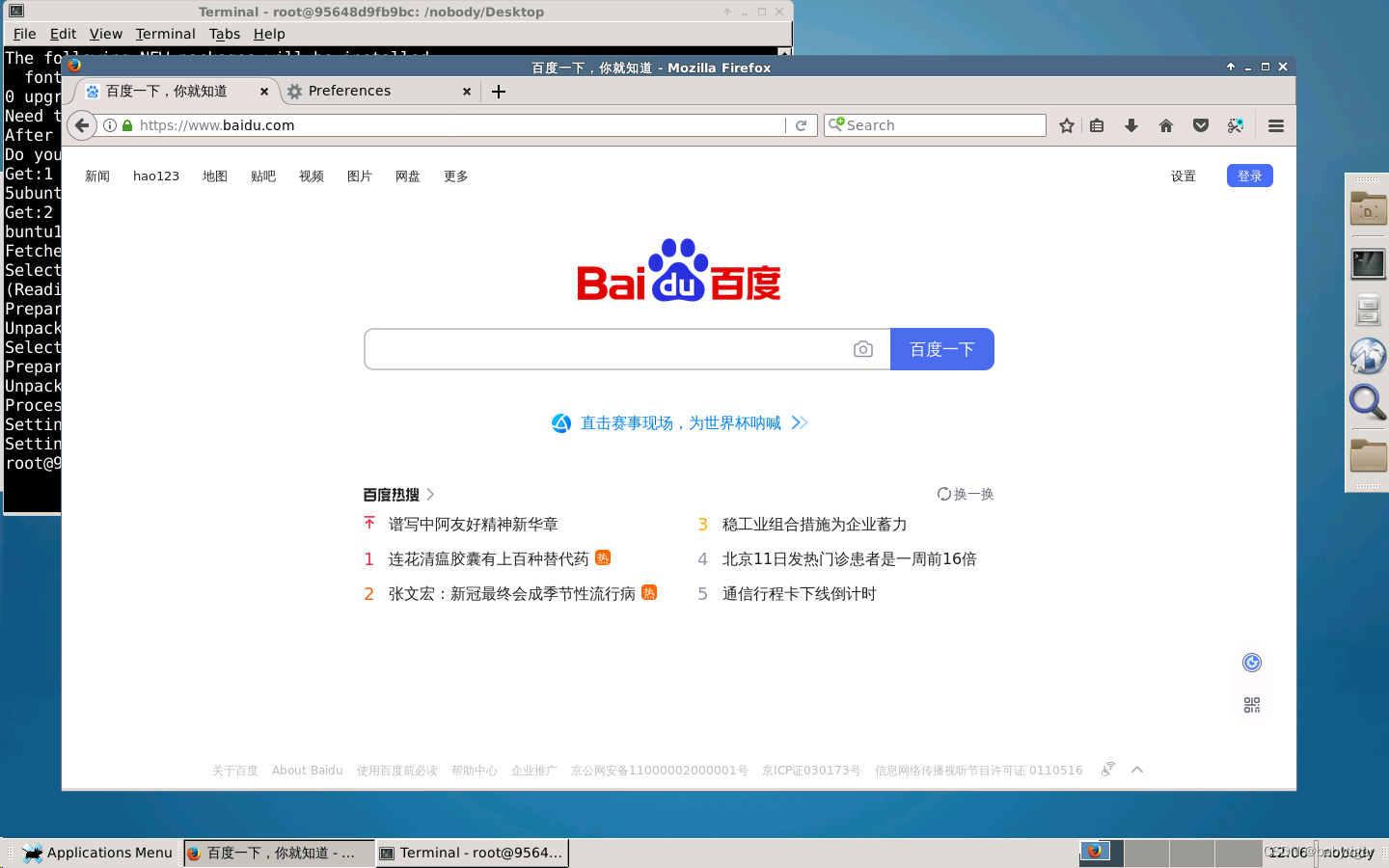The height and width of the screenshot is (868, 1389).
Task: Expand 百度热搜 with its chevron
Action: [430, 494]
